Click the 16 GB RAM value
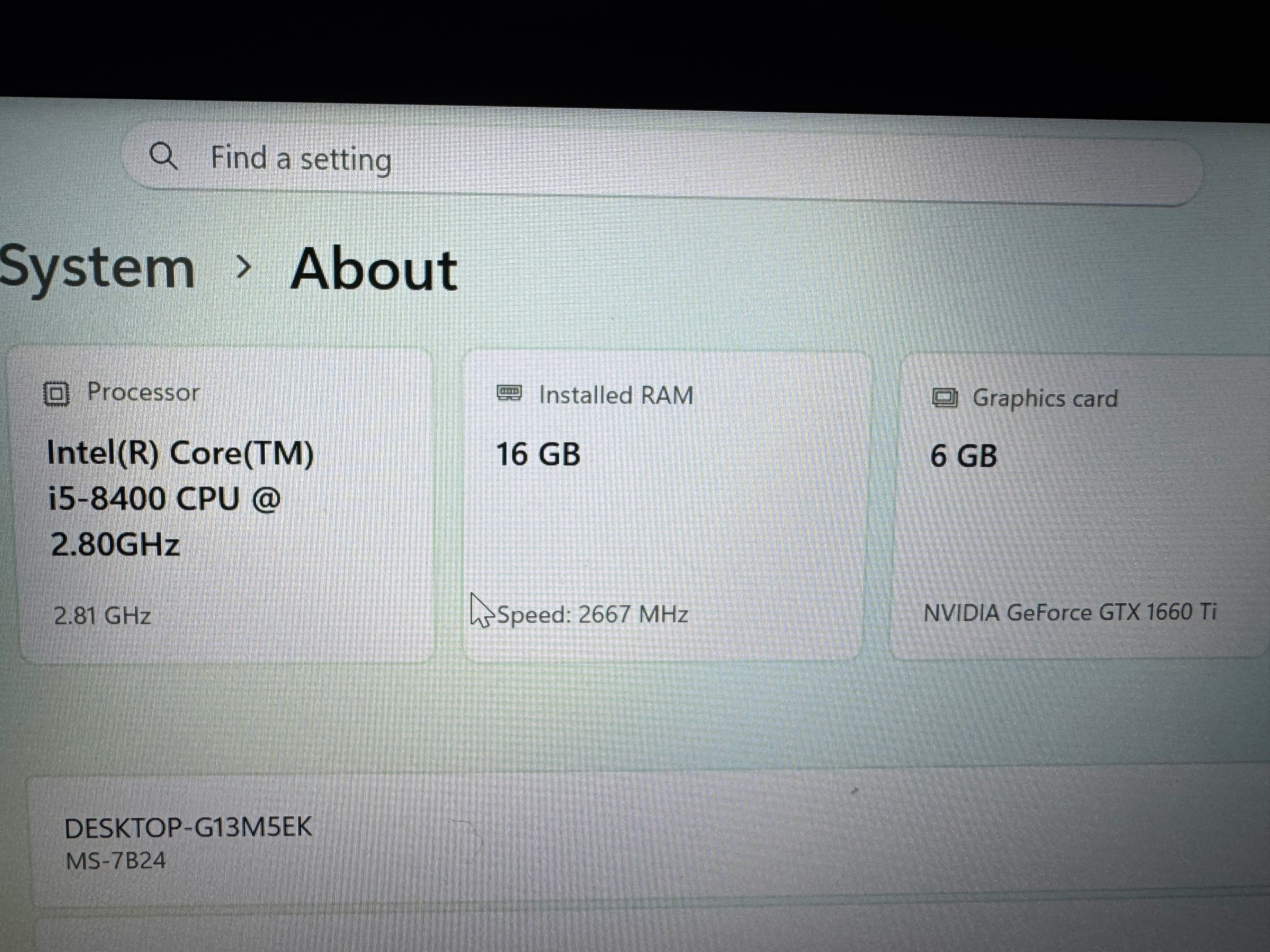This screenshot has width=1270, height=952. click(x=538, y=454)
